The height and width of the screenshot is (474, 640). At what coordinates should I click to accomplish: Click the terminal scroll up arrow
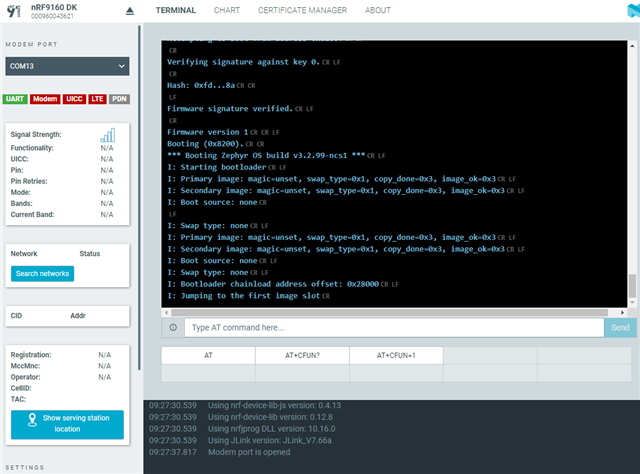tap(632, 46)
